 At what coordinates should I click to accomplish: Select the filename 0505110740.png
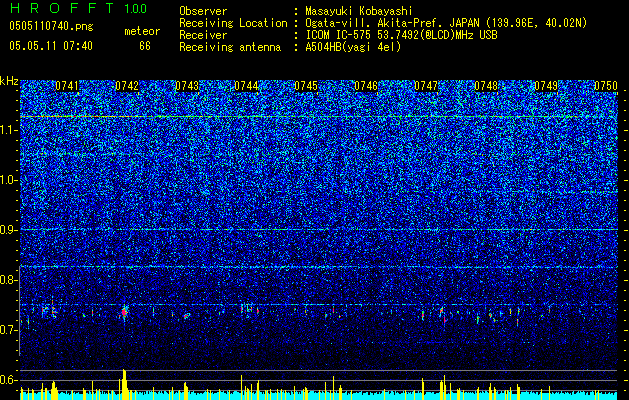tap(51, 26)
